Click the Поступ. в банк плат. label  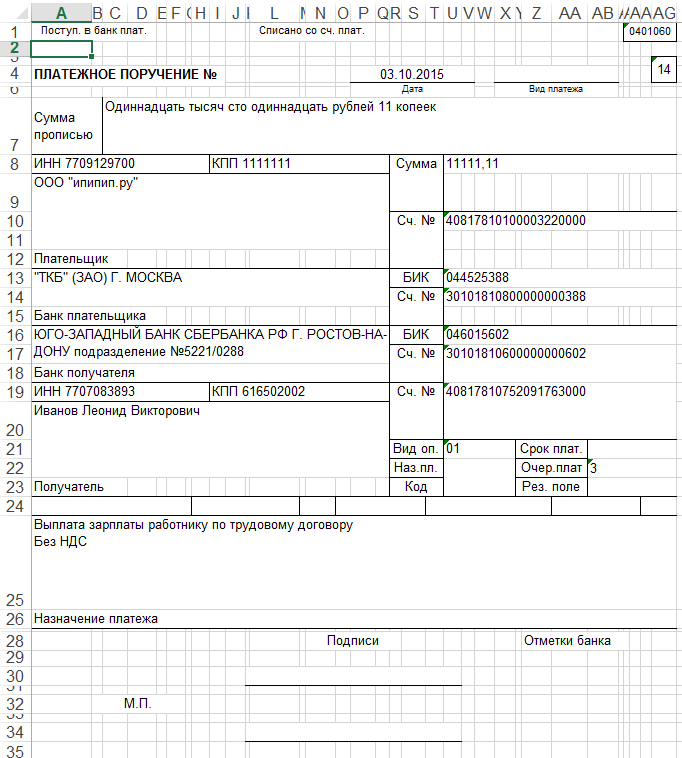tap(93, 31)
